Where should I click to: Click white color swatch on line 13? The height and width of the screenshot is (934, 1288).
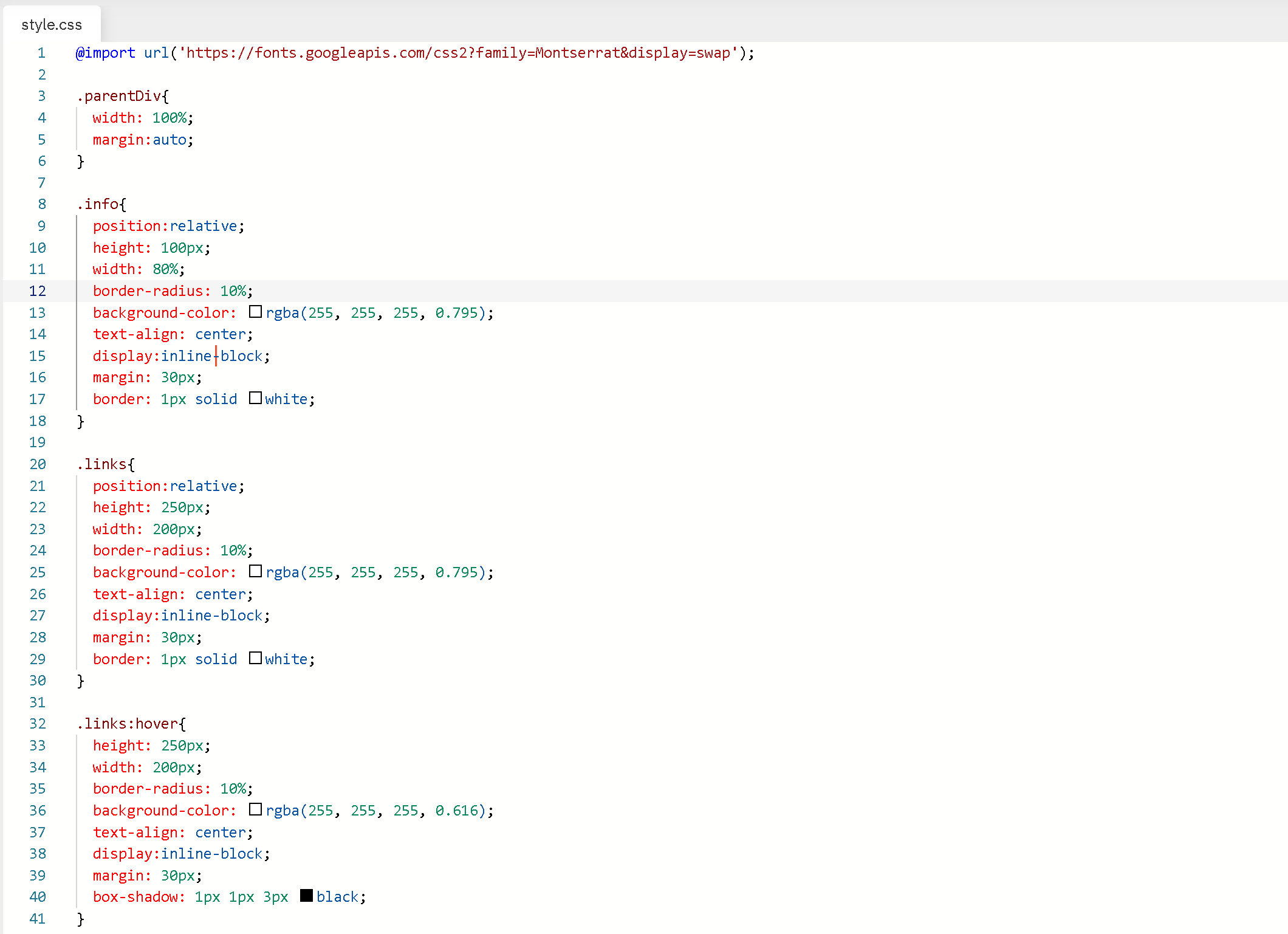tap(255, 312)
